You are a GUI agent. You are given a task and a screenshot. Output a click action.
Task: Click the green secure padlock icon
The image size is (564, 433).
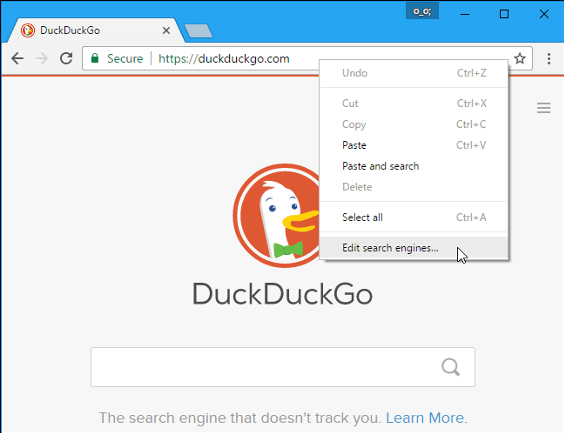tap(95, 58)
